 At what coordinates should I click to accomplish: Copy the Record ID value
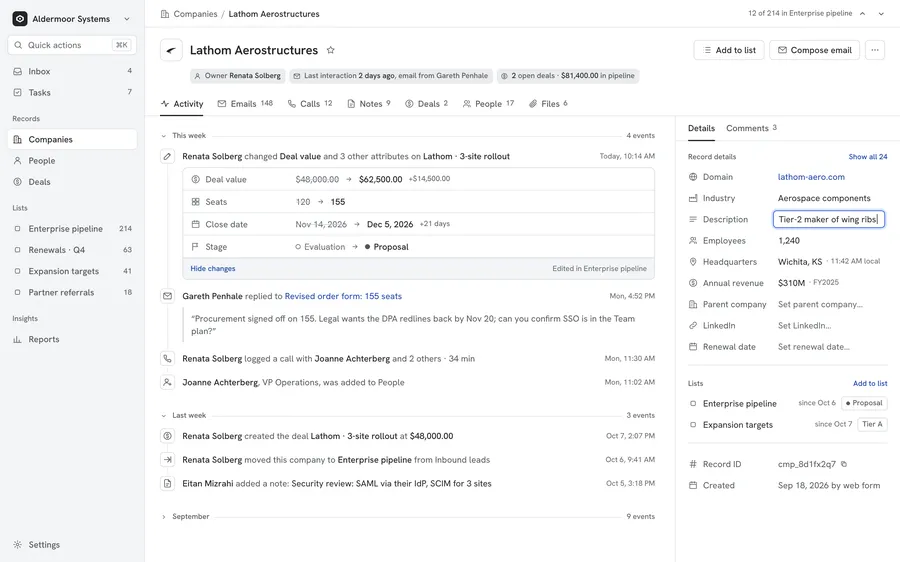pyautogui.click(x=844, y=464)
